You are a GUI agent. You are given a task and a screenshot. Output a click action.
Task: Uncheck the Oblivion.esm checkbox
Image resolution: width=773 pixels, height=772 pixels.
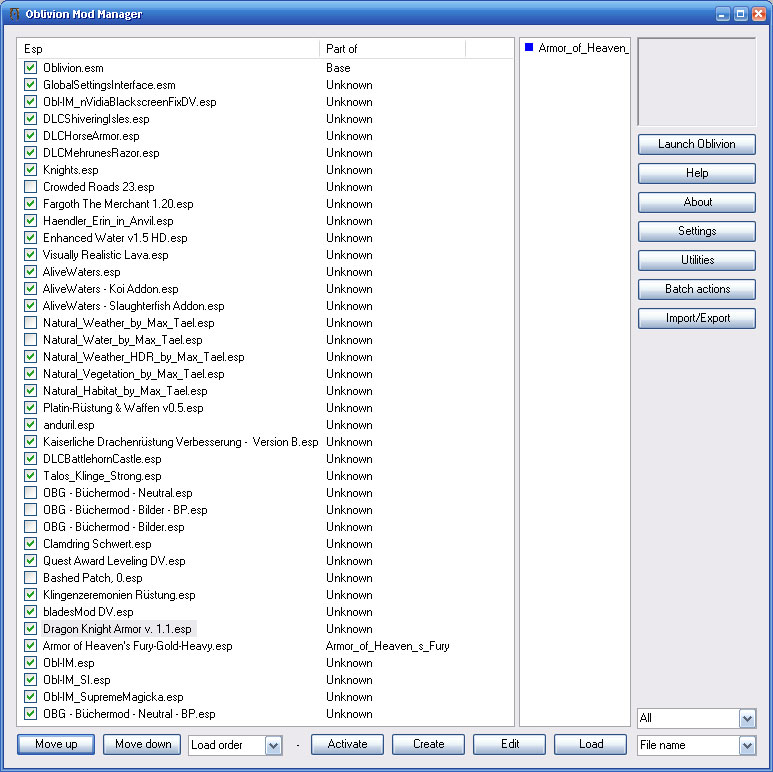31,68
